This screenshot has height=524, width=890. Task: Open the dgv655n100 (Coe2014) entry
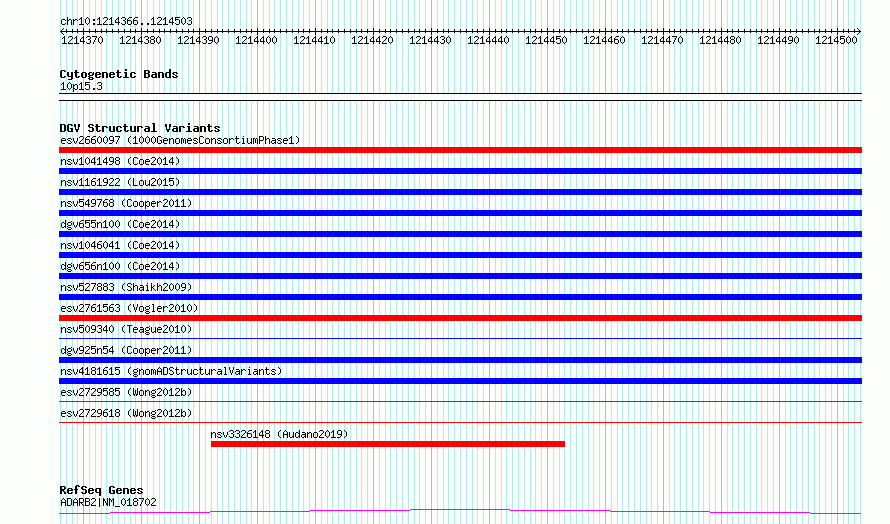click(120, 224)
